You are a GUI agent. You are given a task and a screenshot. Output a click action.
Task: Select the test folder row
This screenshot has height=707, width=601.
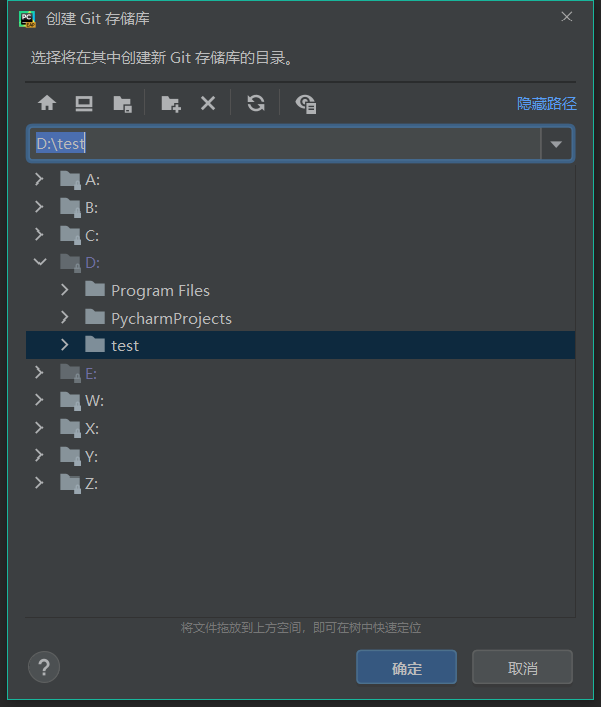[300, 345]
